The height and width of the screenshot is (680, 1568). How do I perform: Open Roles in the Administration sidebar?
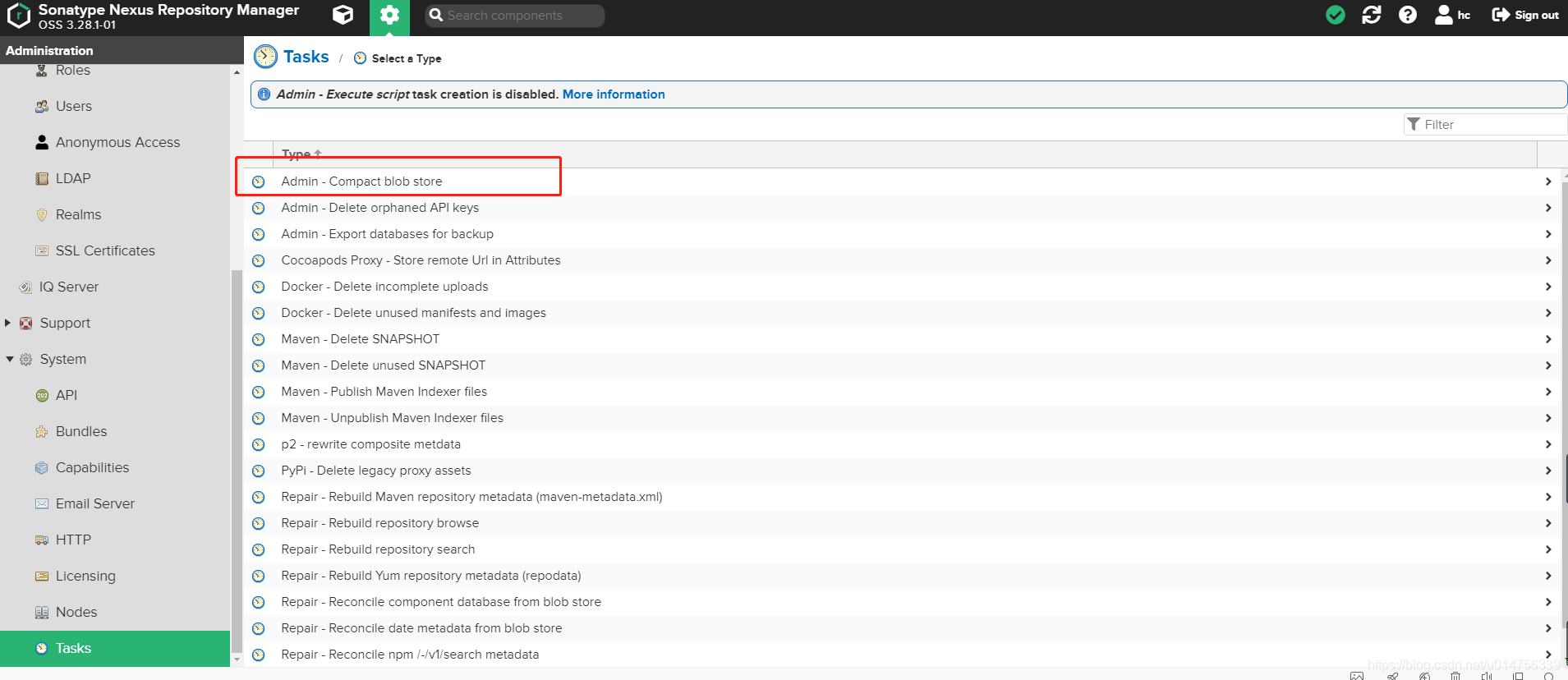tap(72, 71)
